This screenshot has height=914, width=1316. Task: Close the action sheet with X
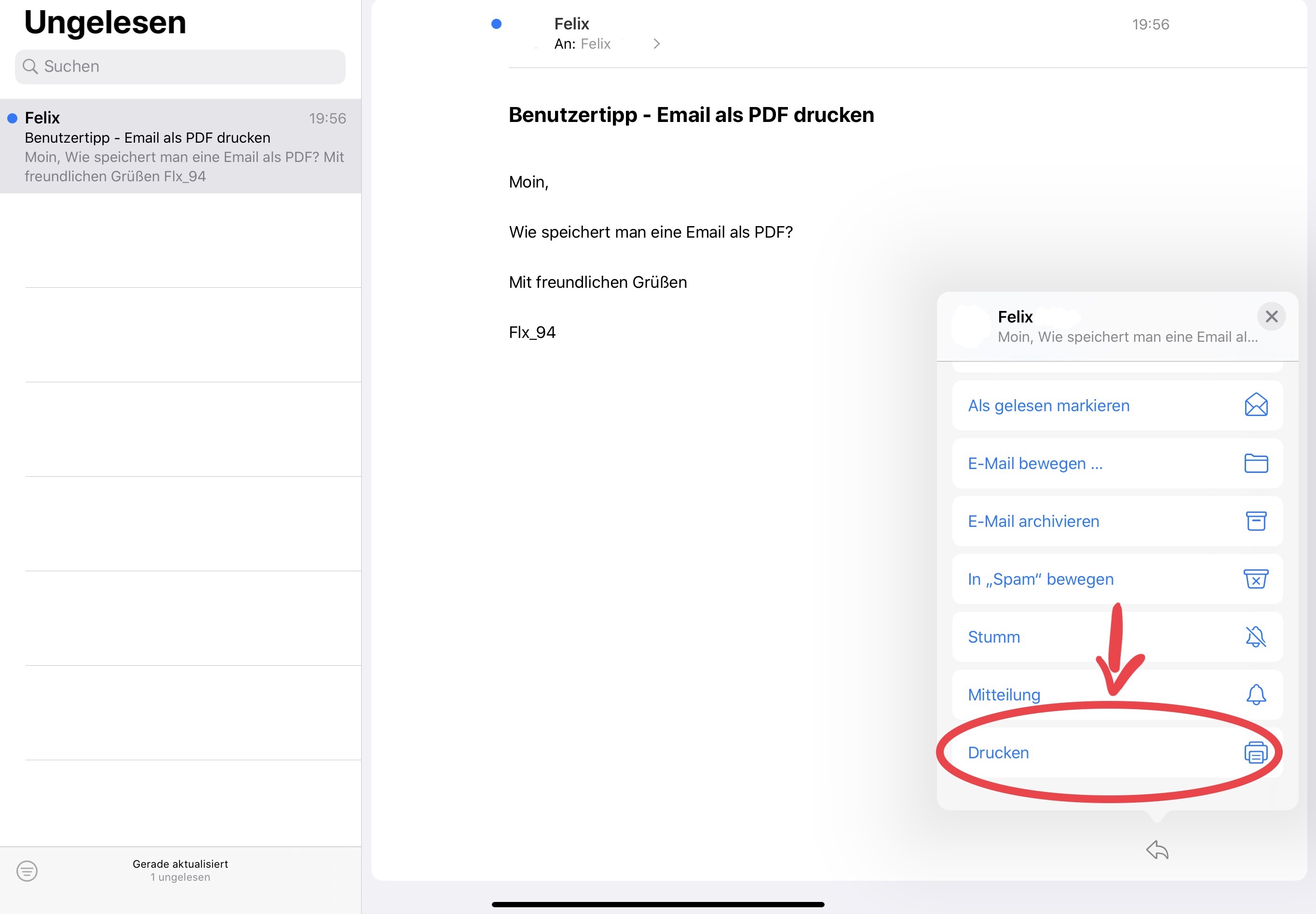(1271, 317)
